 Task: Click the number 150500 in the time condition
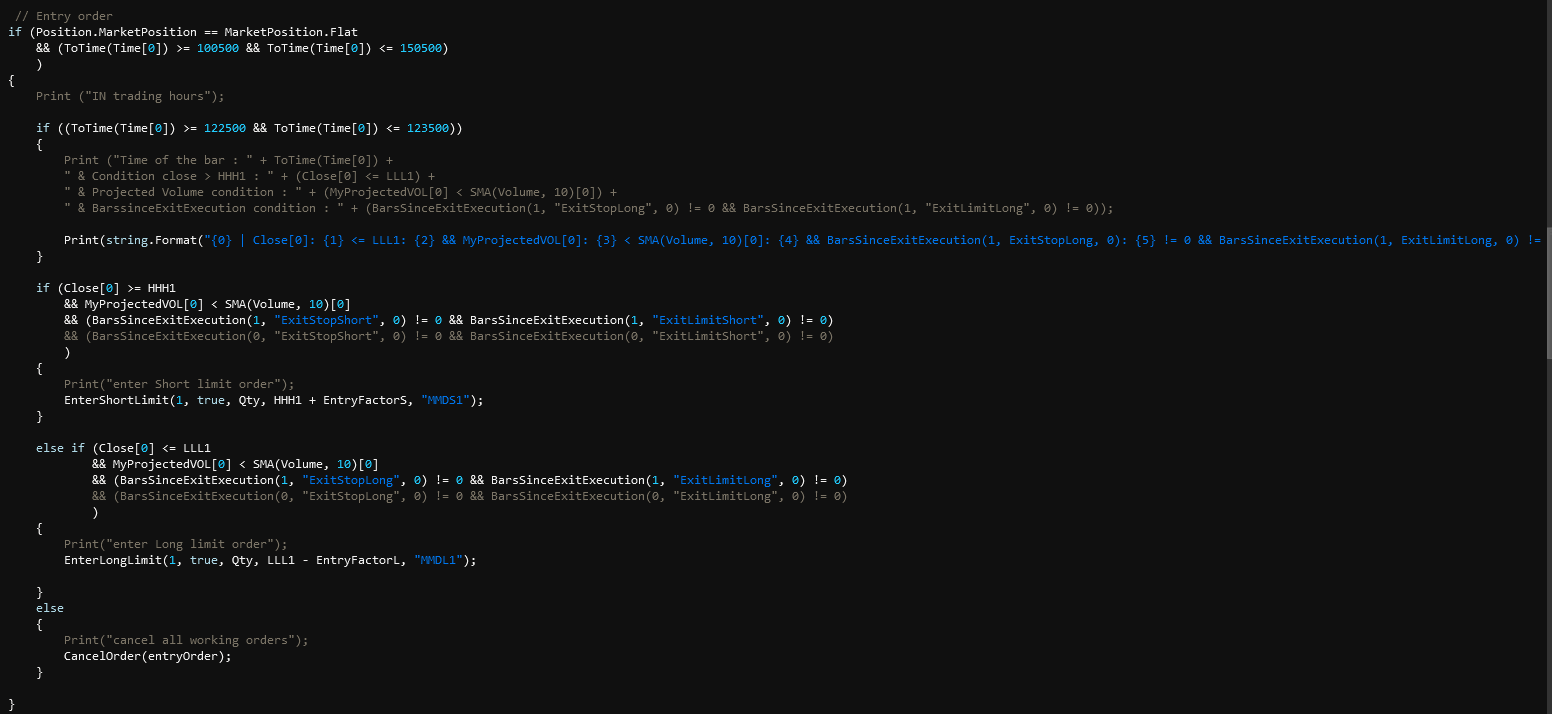click(423, 48)
